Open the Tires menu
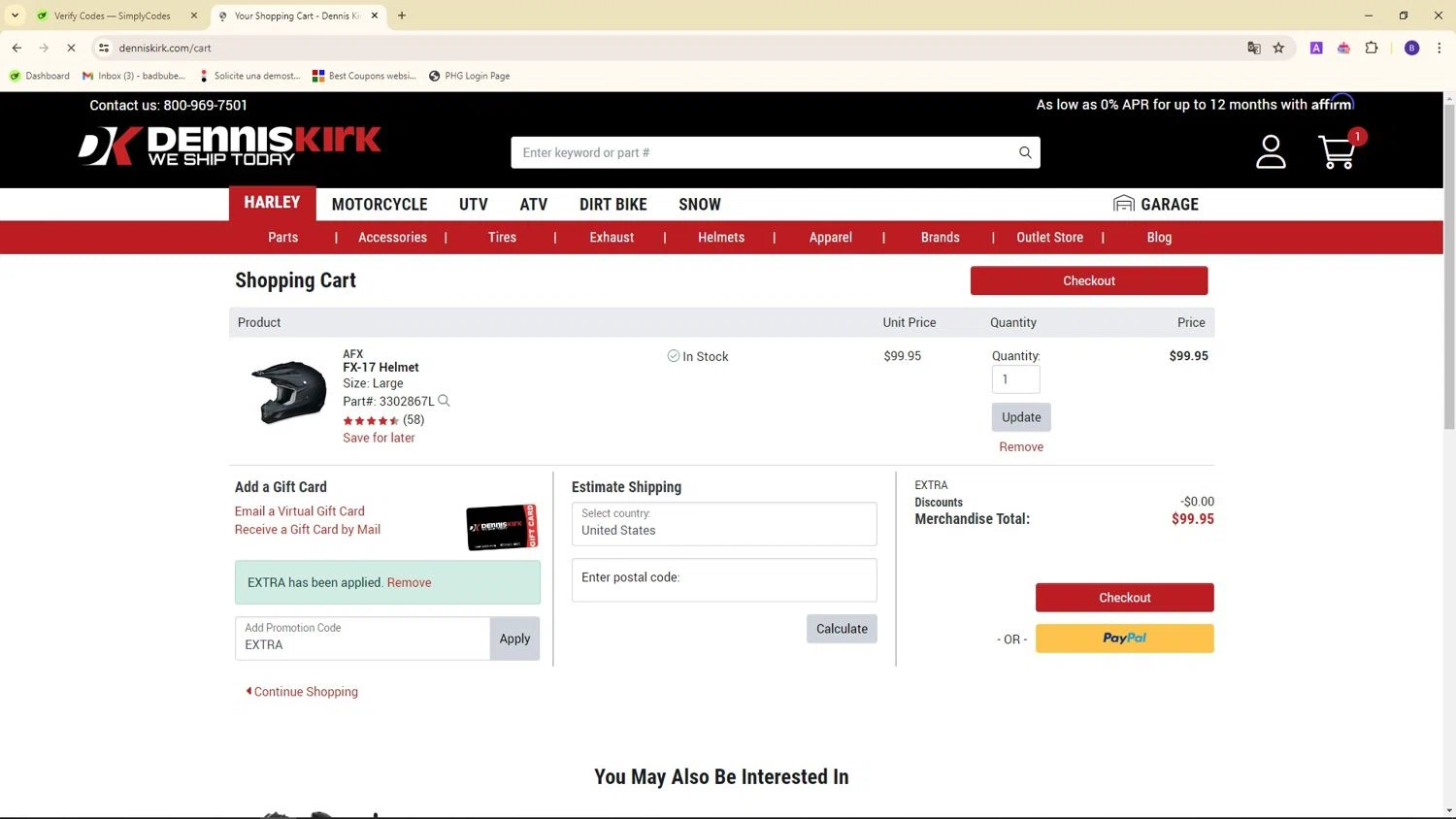The image size is (1456, 819). (502, 238)
